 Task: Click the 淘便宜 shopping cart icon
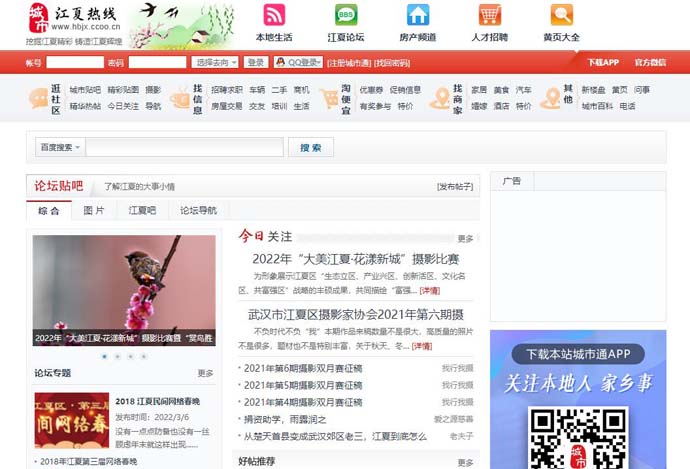pos(329,99)
